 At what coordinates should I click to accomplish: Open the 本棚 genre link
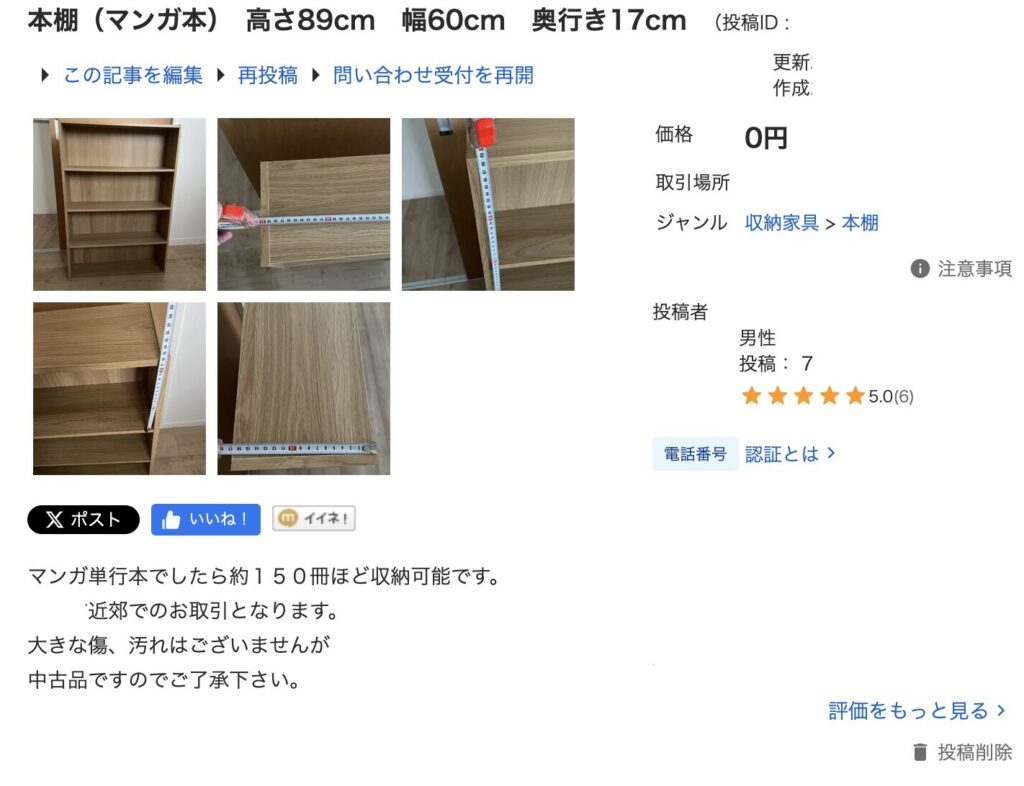pos(860,223)
